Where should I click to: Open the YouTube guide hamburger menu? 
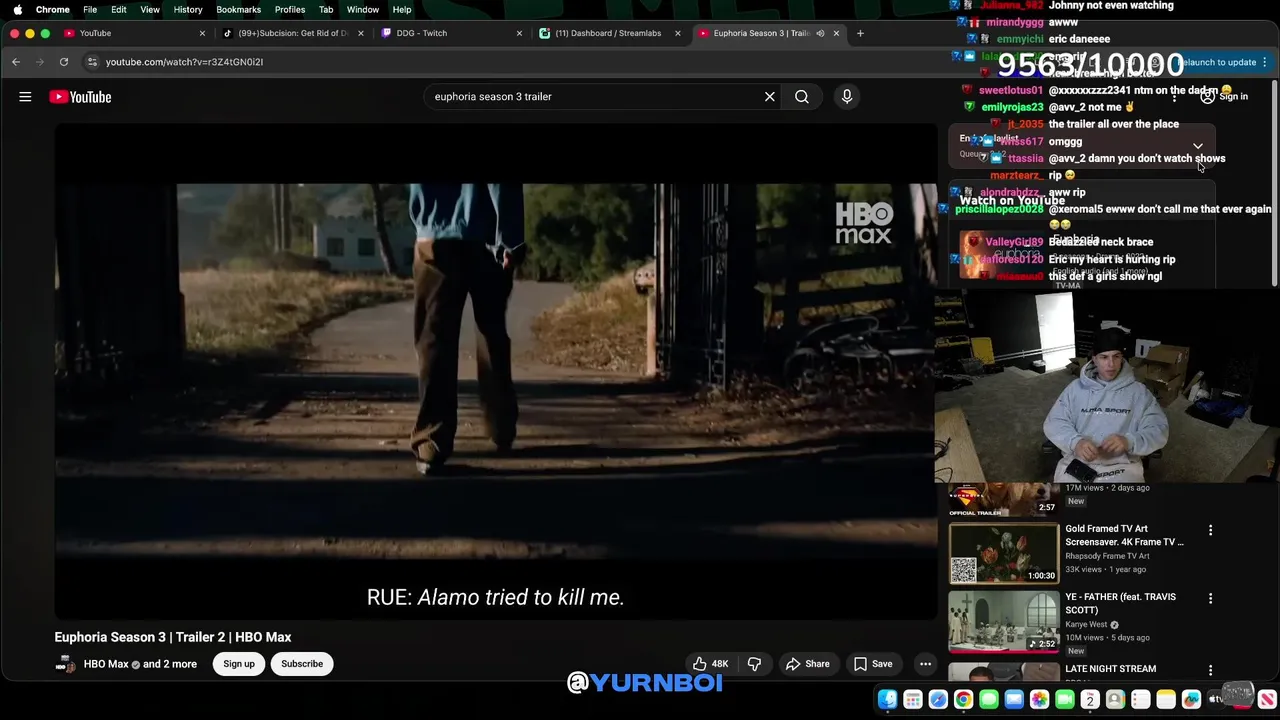coord(25,97)
